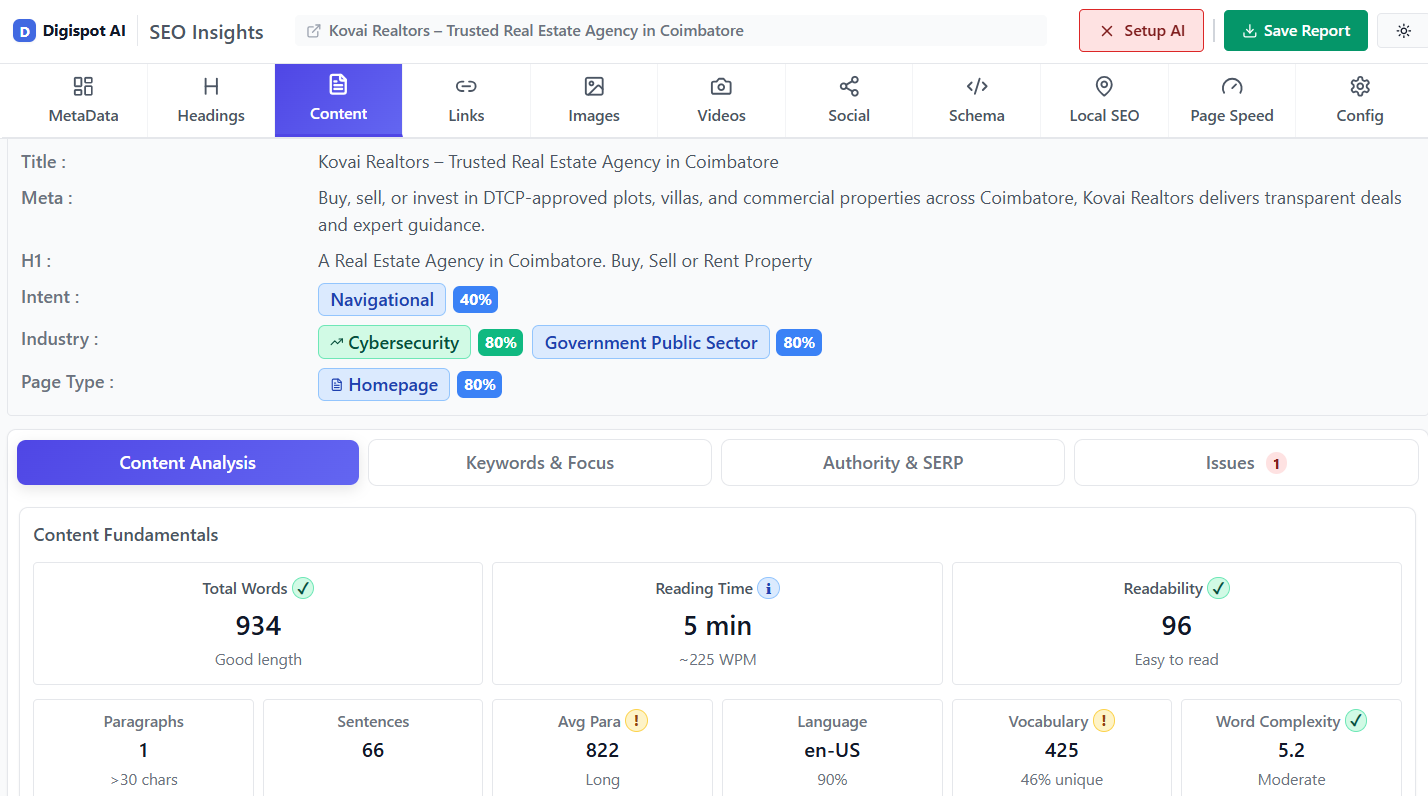Viewport: 1428px width, 796px height.
Task: Click the Save Report button
Action: click(1295, 31)
